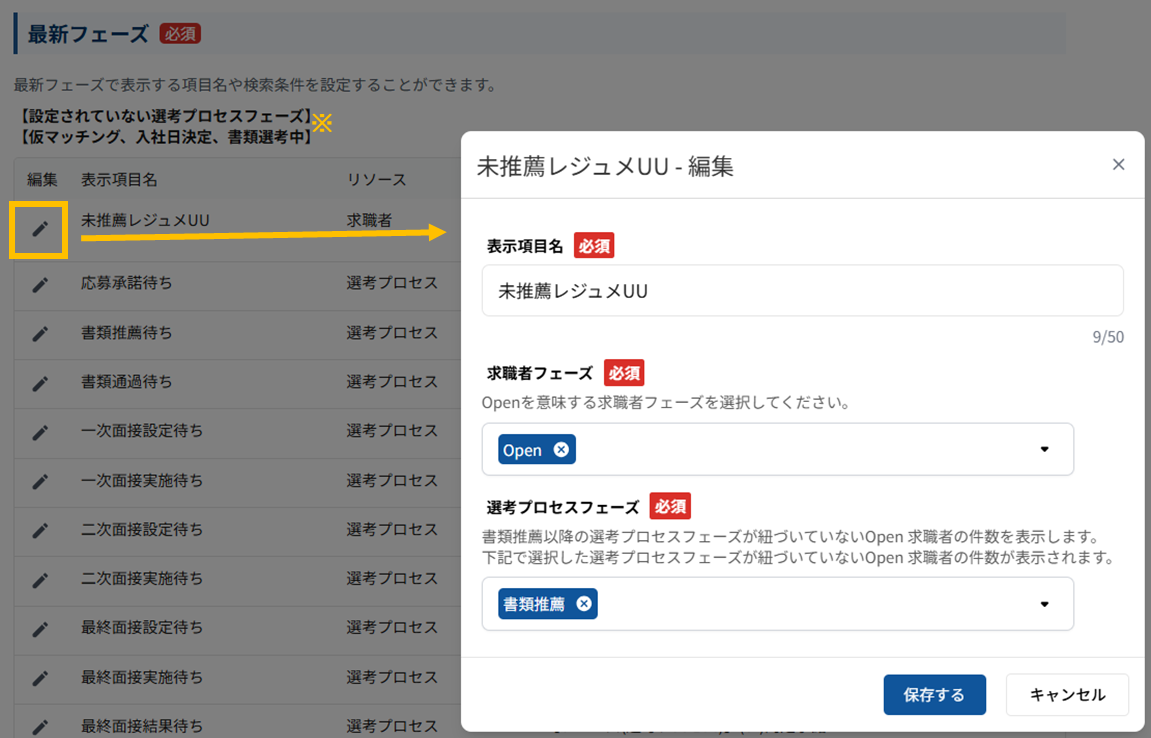Close the 未推薦レジュメUU edit dialog
This screenshot has width=1151, height=738.
(x=1118, y=164)
